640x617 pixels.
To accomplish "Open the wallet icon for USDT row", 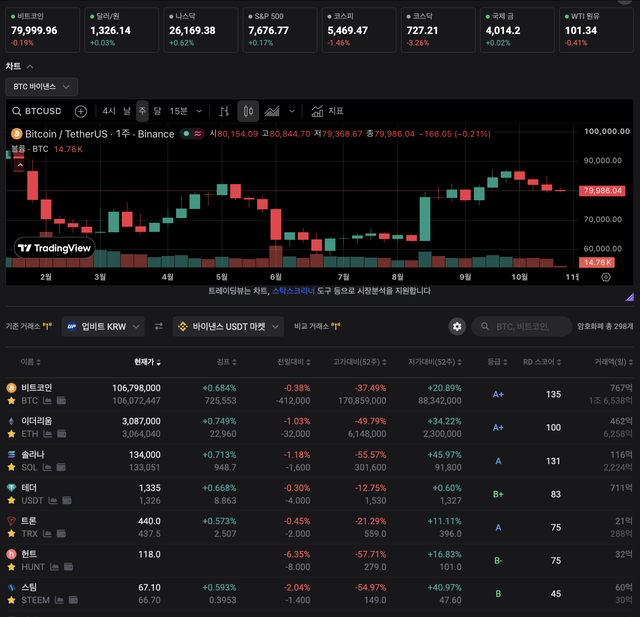I will (67, 500).
